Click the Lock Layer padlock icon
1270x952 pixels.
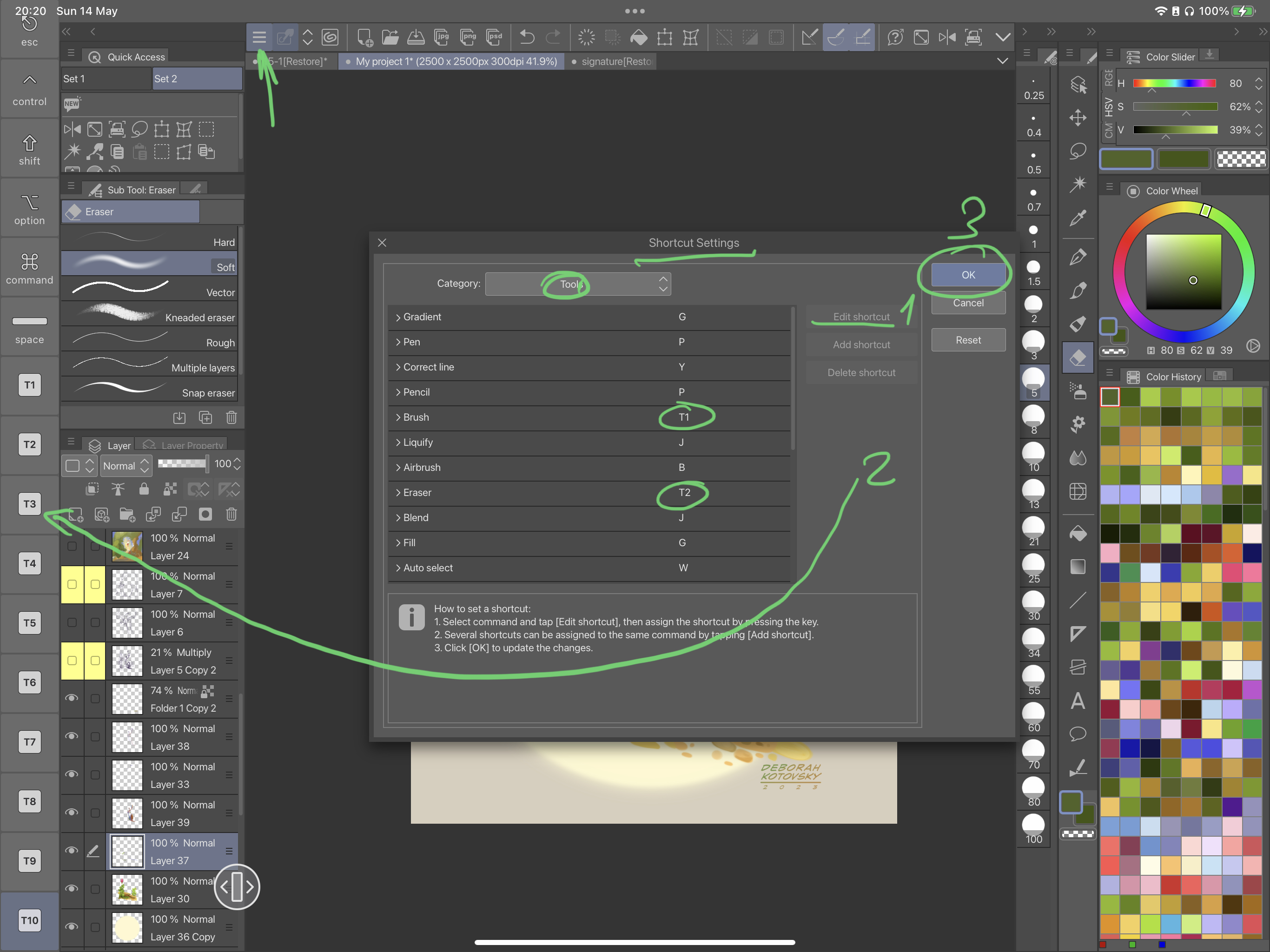click(144, 489)
